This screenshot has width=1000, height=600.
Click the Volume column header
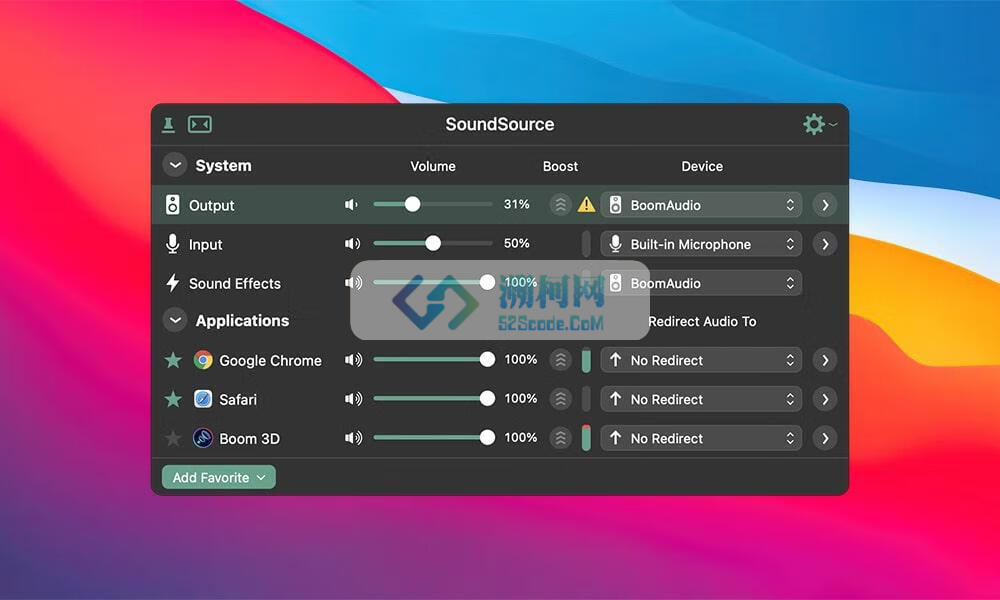click(x=433, y=166)
